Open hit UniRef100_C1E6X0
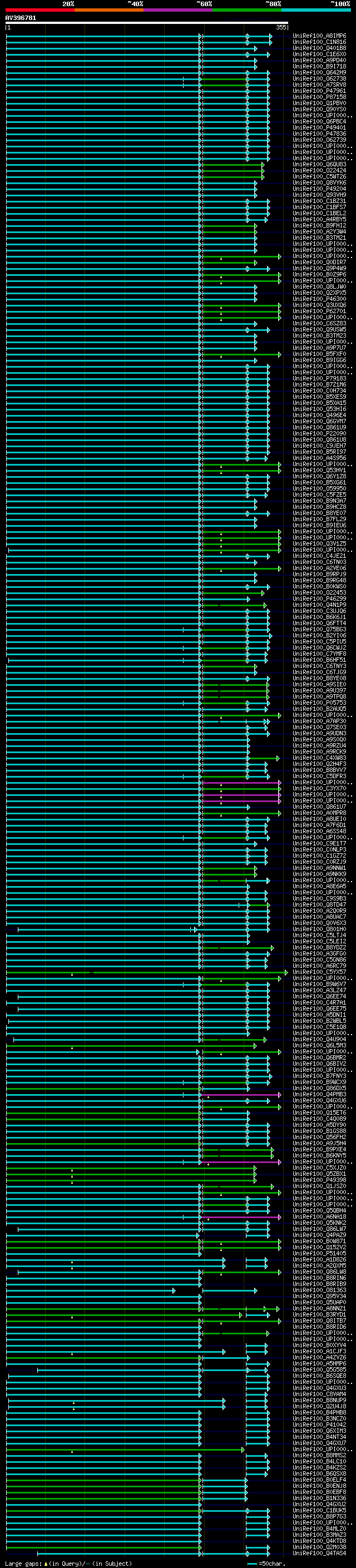Screen dimensions: 356x1568 pos(319,54)
